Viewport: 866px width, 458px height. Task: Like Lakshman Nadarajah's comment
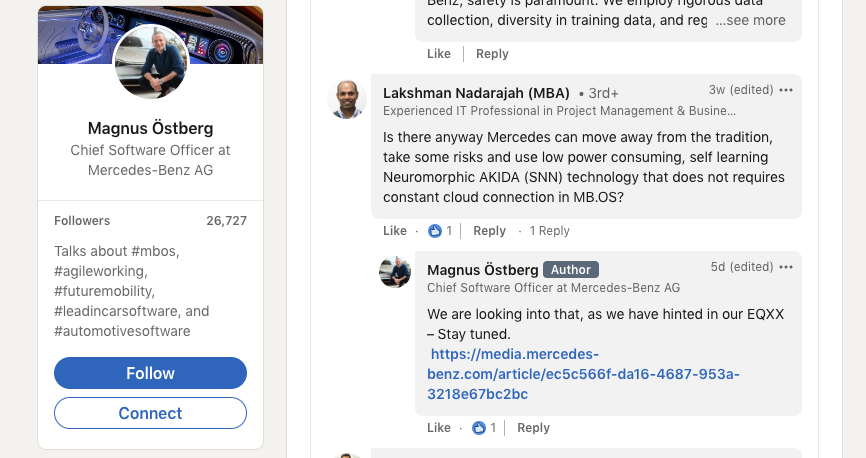coord(395,231)
